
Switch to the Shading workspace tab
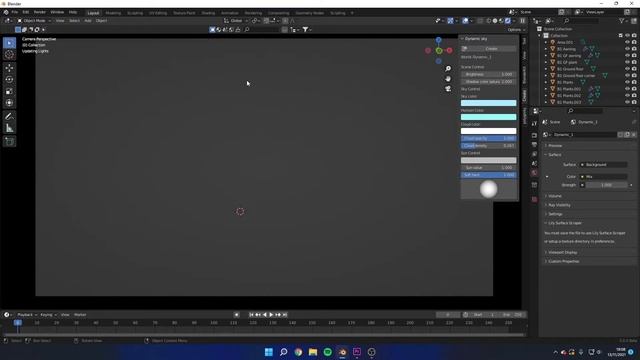[x=208, y=13]
